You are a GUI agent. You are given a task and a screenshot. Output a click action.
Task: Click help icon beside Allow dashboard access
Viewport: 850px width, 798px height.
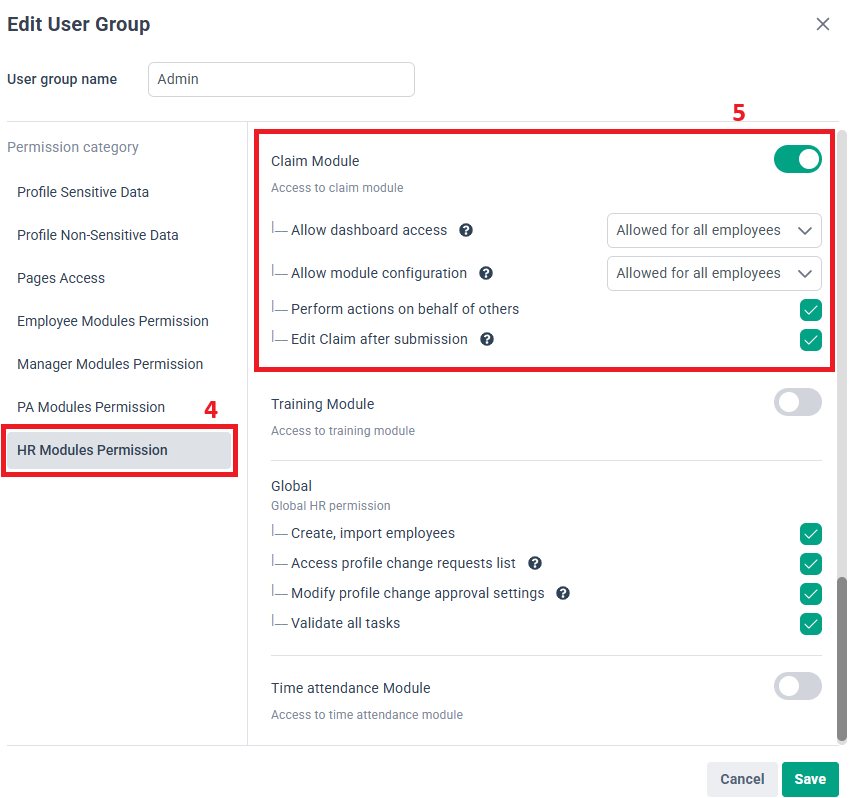click(x=466, y=230)
